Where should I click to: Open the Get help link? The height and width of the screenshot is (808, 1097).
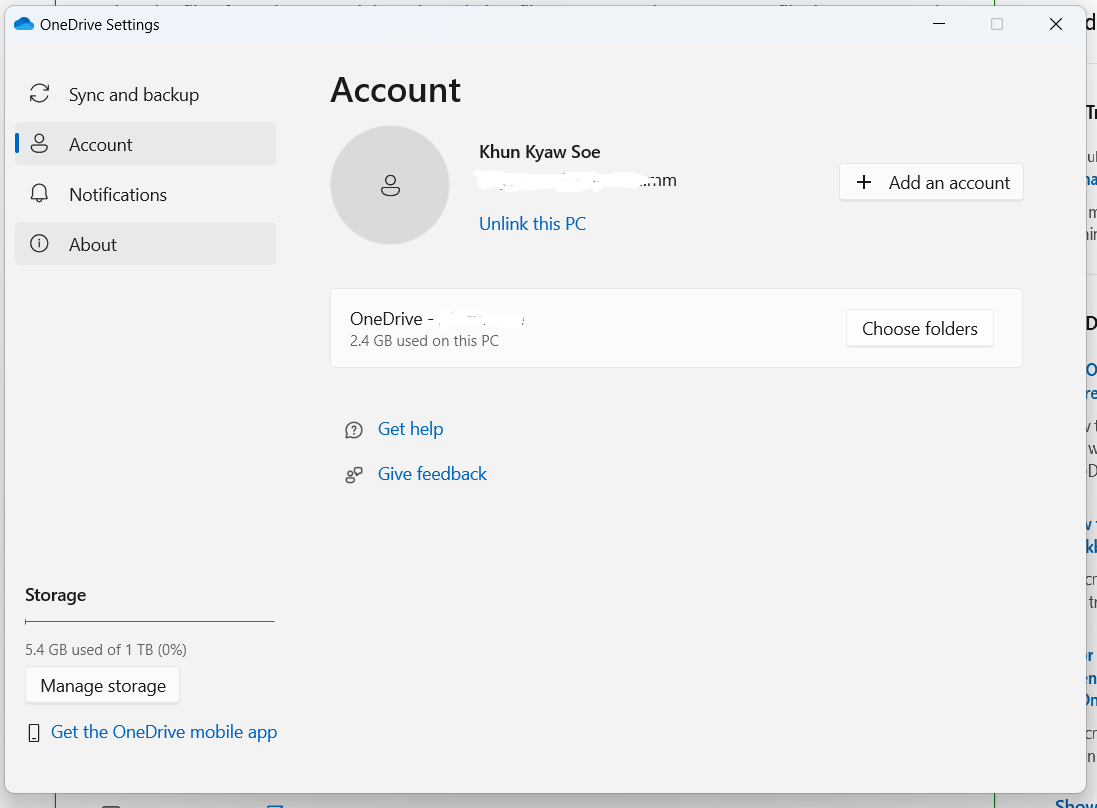pyautogui.click(x=411, y=429)
